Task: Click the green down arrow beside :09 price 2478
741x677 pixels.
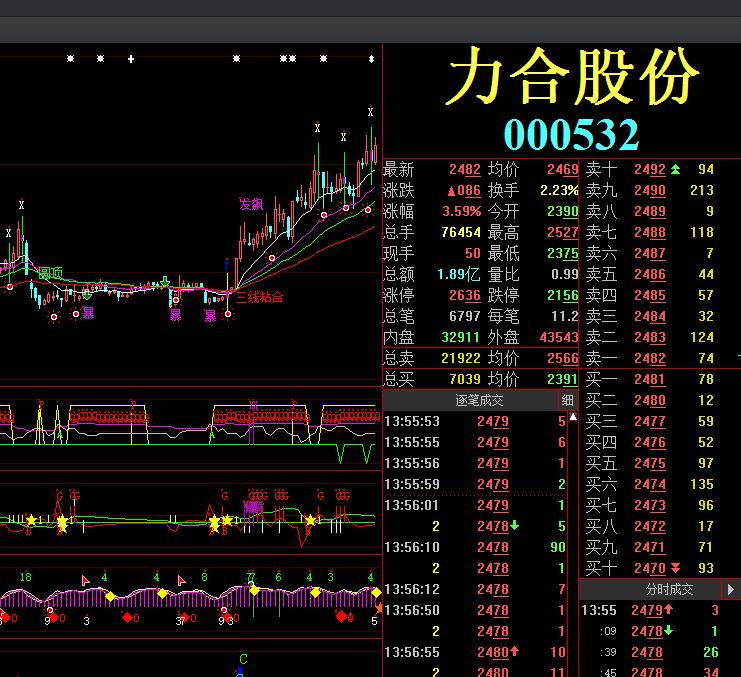Action: click(x=668, y=630)
